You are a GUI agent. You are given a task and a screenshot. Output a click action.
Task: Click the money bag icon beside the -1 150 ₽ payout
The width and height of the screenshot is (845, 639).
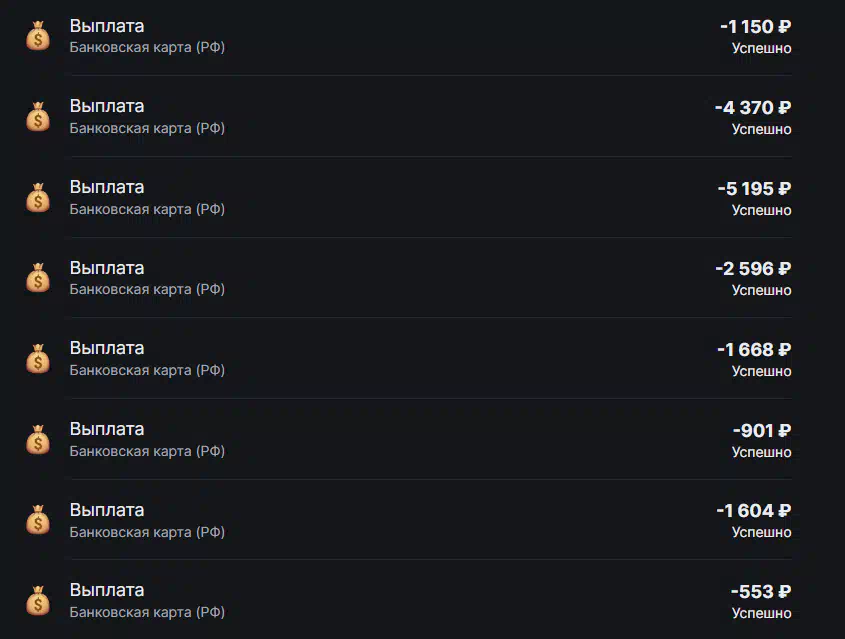[38, 36]
